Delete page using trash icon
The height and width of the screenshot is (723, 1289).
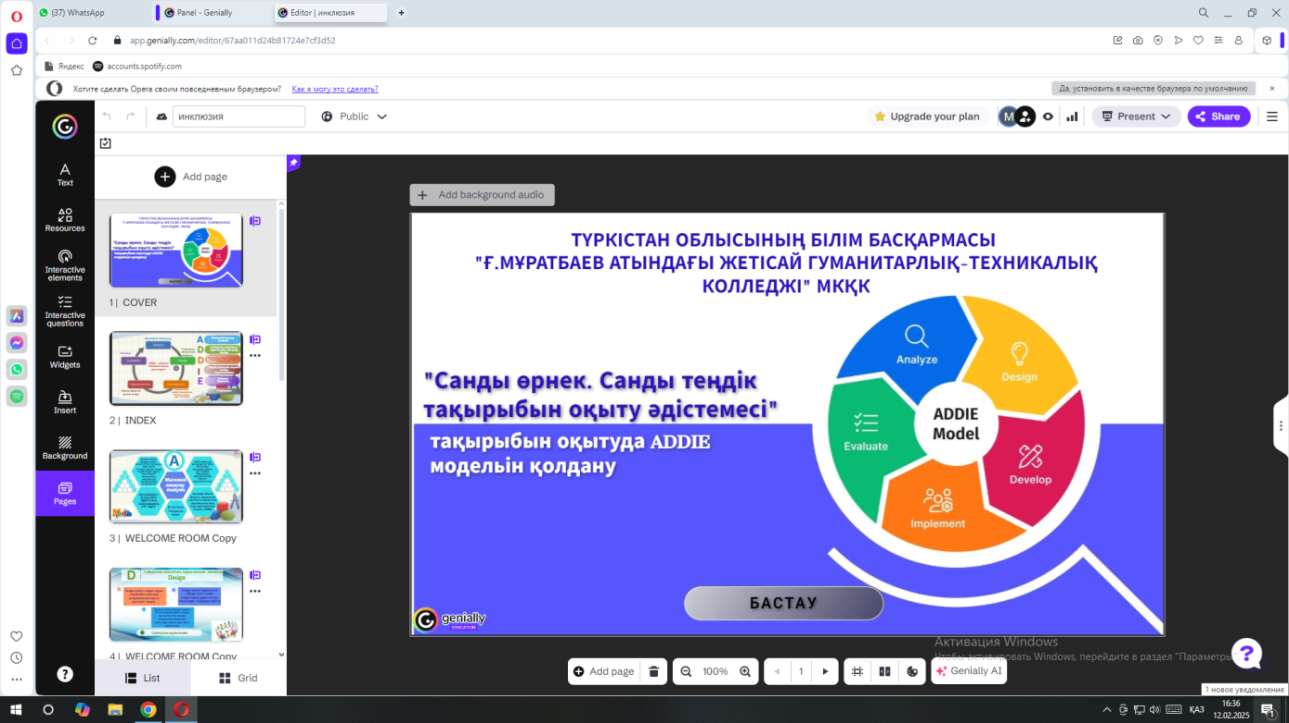tap(653, 671)
